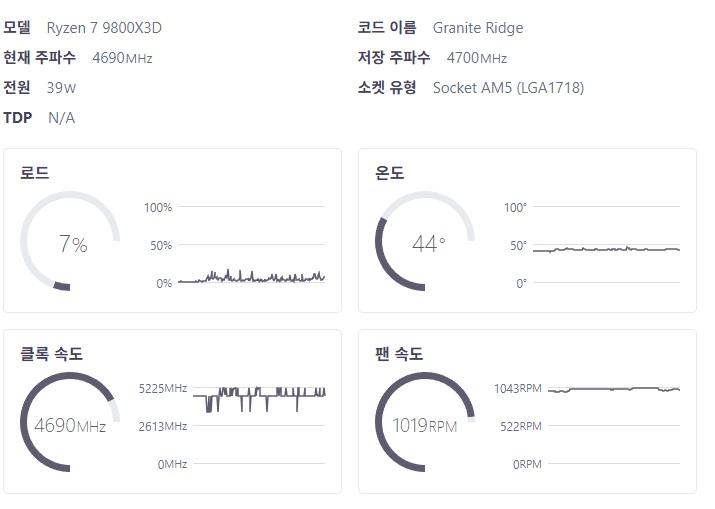Image resolution: width=715 pixels, height=509 pixels.
Task: Click the 4690MHz clock speed gauge
Action: tap(70, 422)
